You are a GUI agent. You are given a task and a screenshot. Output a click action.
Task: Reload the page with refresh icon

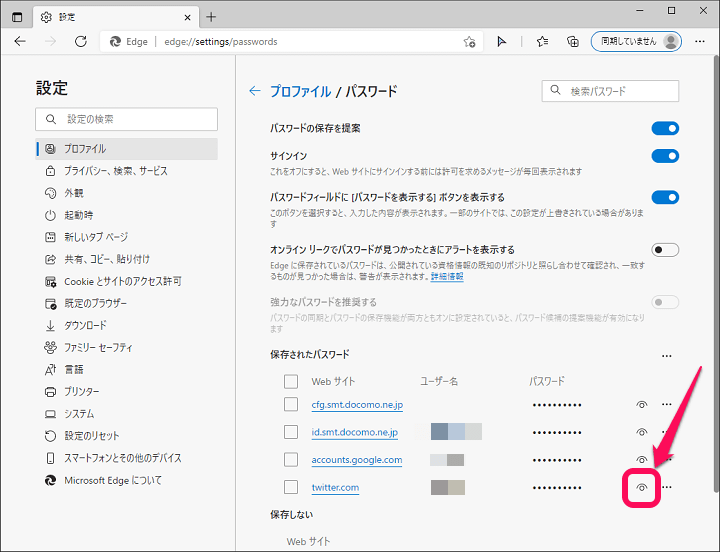click(81, 41)
